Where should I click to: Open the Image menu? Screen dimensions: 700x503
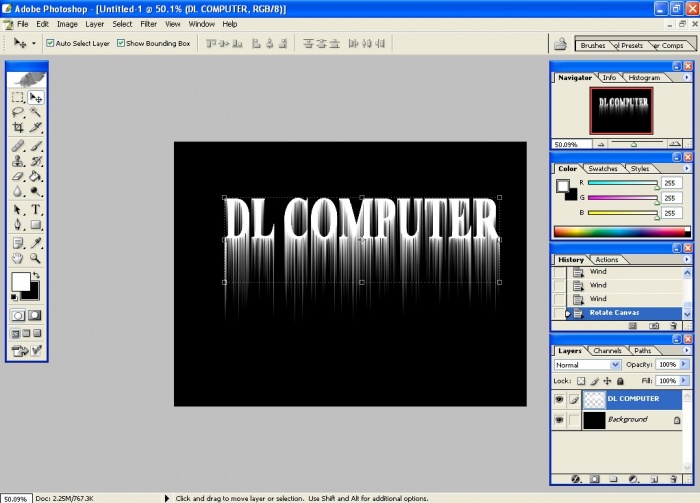(x=67, y=24)
